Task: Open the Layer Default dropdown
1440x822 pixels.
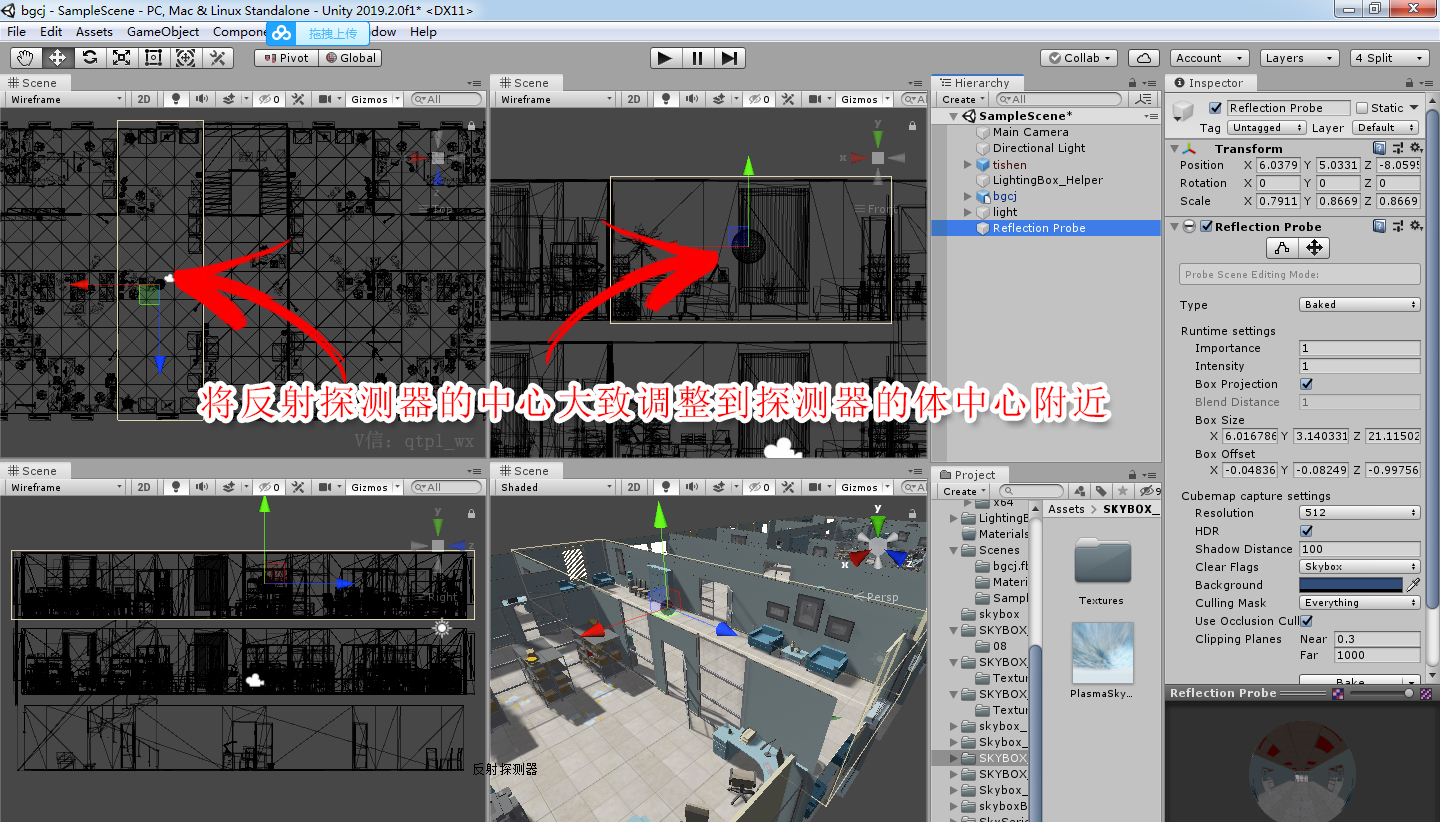Action: tap(1385, 128)
